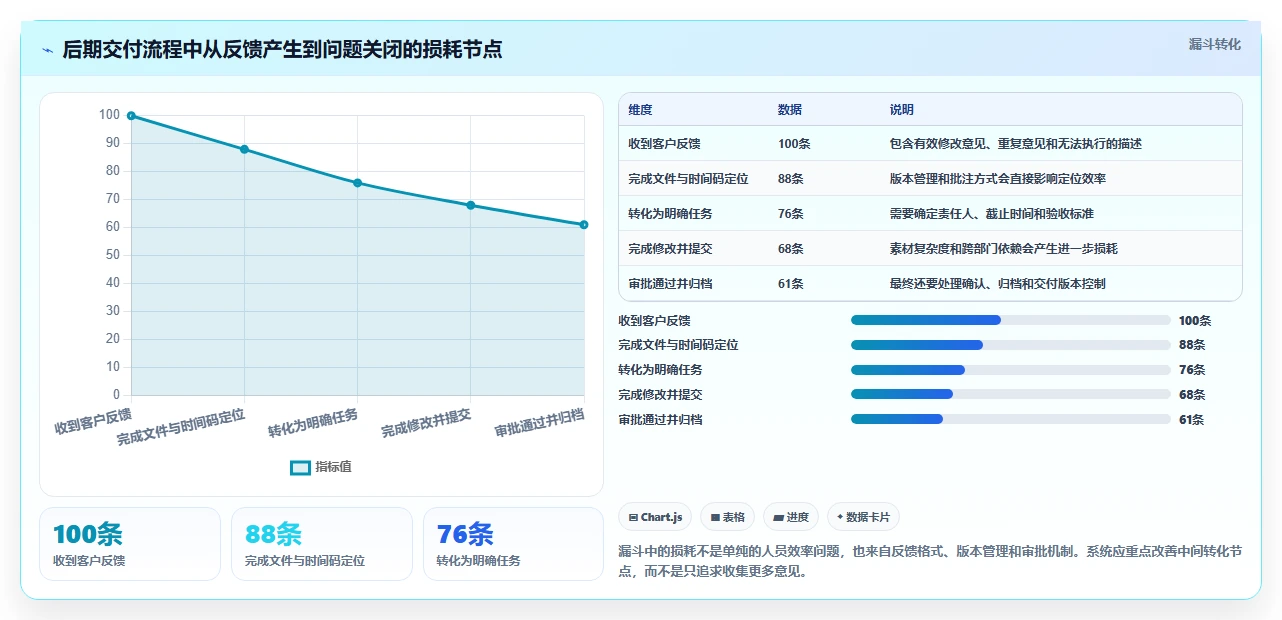Open the 76条 转化为明确任务 data card
Image resolution: width=1282 pixels, height=620 pixels.
(513, 544)
